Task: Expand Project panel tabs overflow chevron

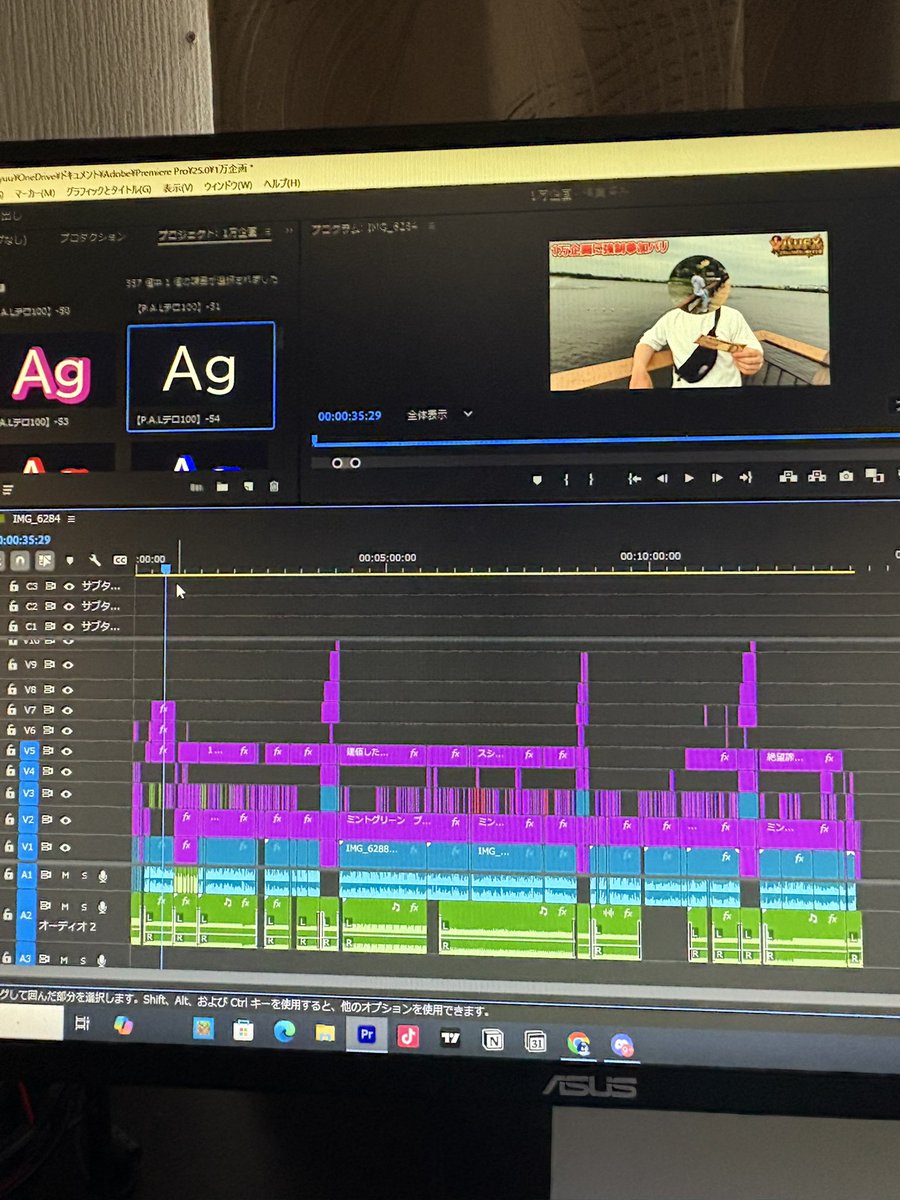Action: [290, 231]
